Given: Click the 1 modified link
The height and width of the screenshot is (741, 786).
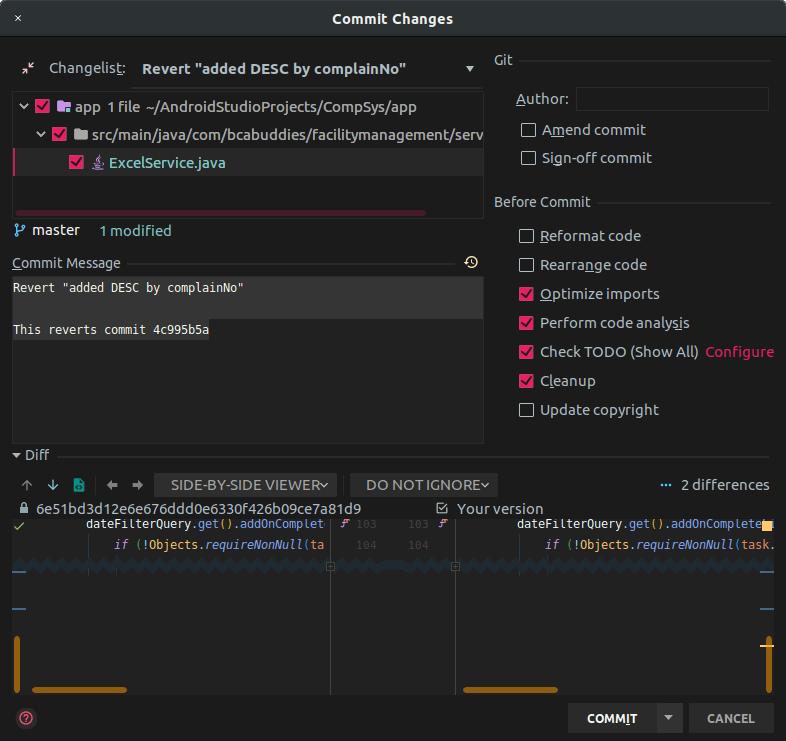Looking at the screenshot, I should (x=135, y=231).
